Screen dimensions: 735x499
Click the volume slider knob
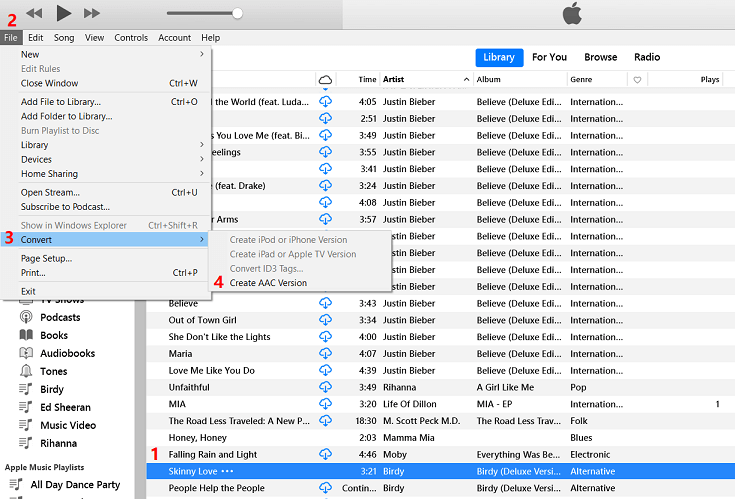(238, 13)
